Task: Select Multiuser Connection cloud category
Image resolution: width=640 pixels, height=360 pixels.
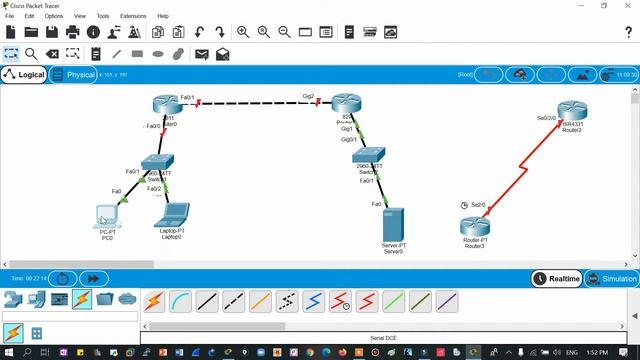Action: (x=127, y=299)
